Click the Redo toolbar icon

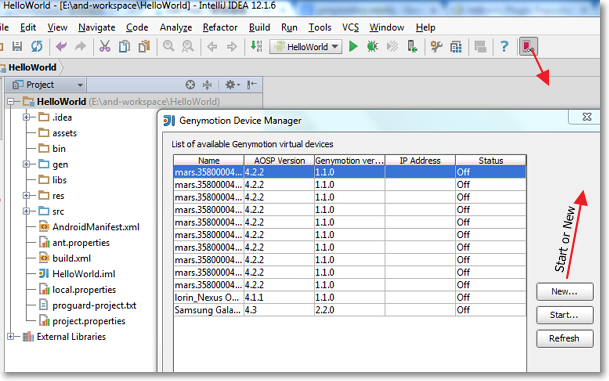(80, 47)
